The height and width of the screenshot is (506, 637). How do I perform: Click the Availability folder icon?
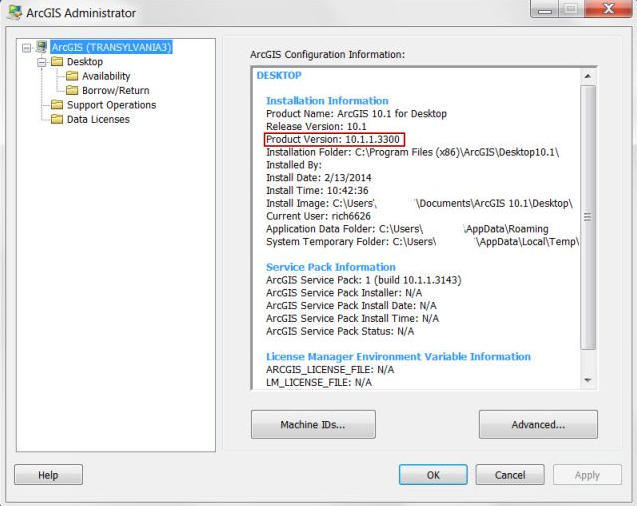pyautogui.click(x=72, y=76)
